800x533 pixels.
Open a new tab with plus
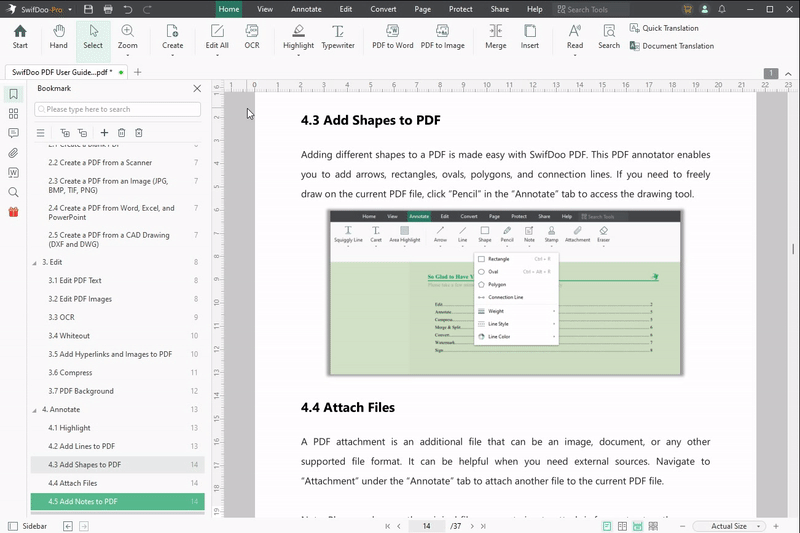coord(137,72)
